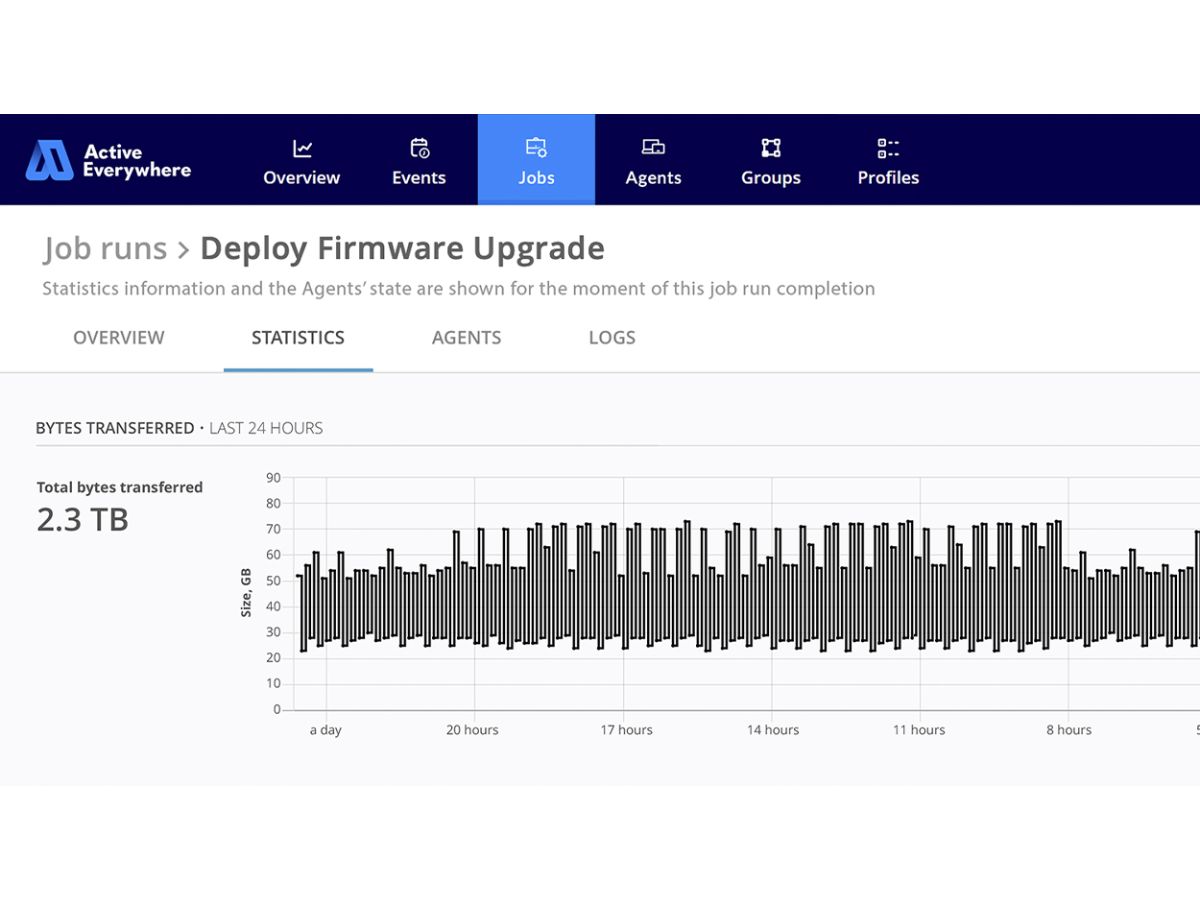
Task: Switch to the OVERVIEW tab
Action: (119, 338)
